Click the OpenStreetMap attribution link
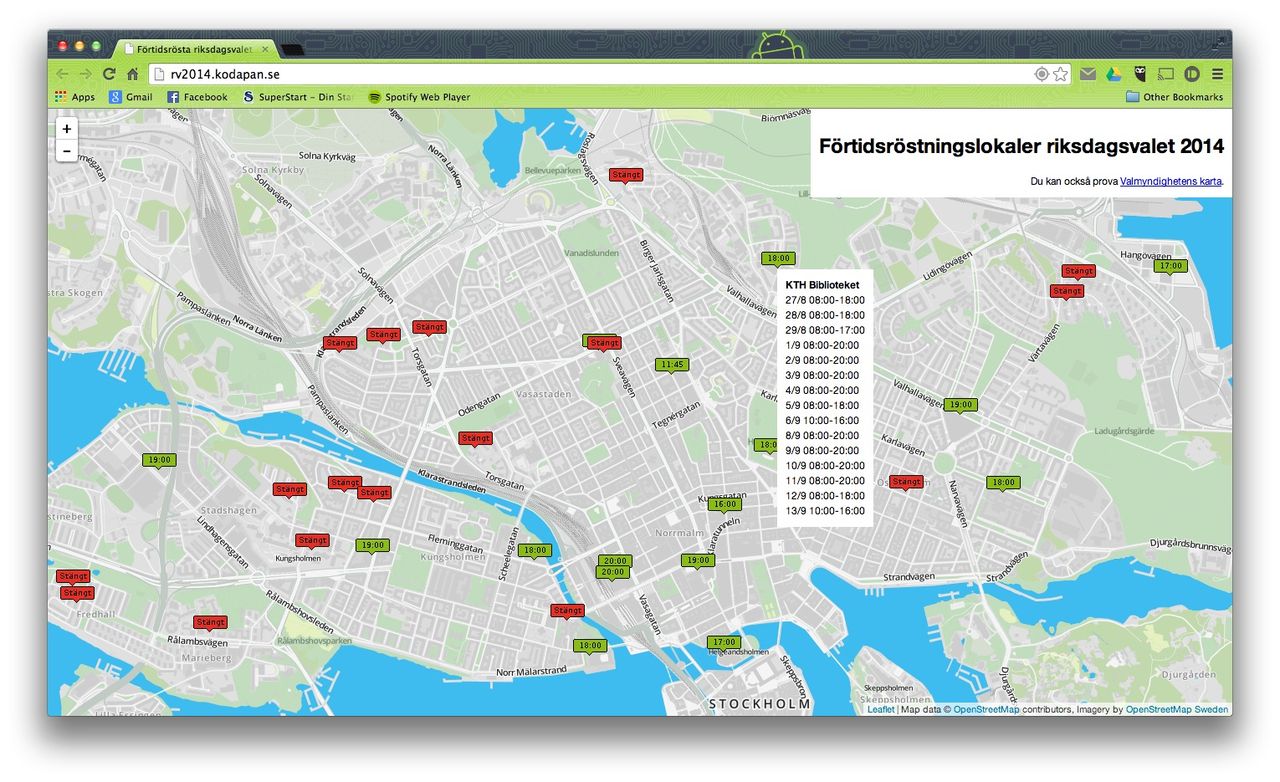The image size is (1280, 782). point(986,708)
